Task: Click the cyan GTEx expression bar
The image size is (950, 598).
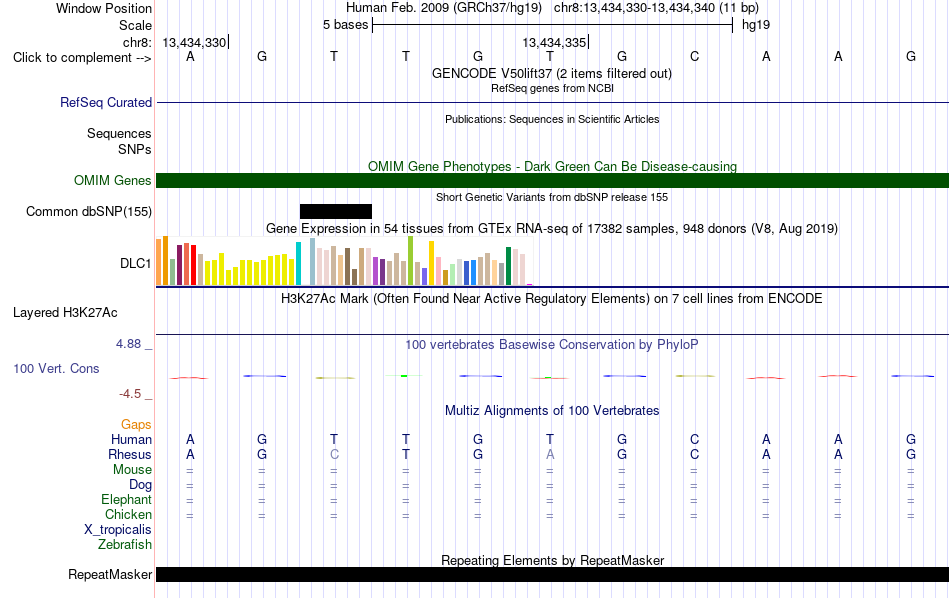Action: [298, 264]
